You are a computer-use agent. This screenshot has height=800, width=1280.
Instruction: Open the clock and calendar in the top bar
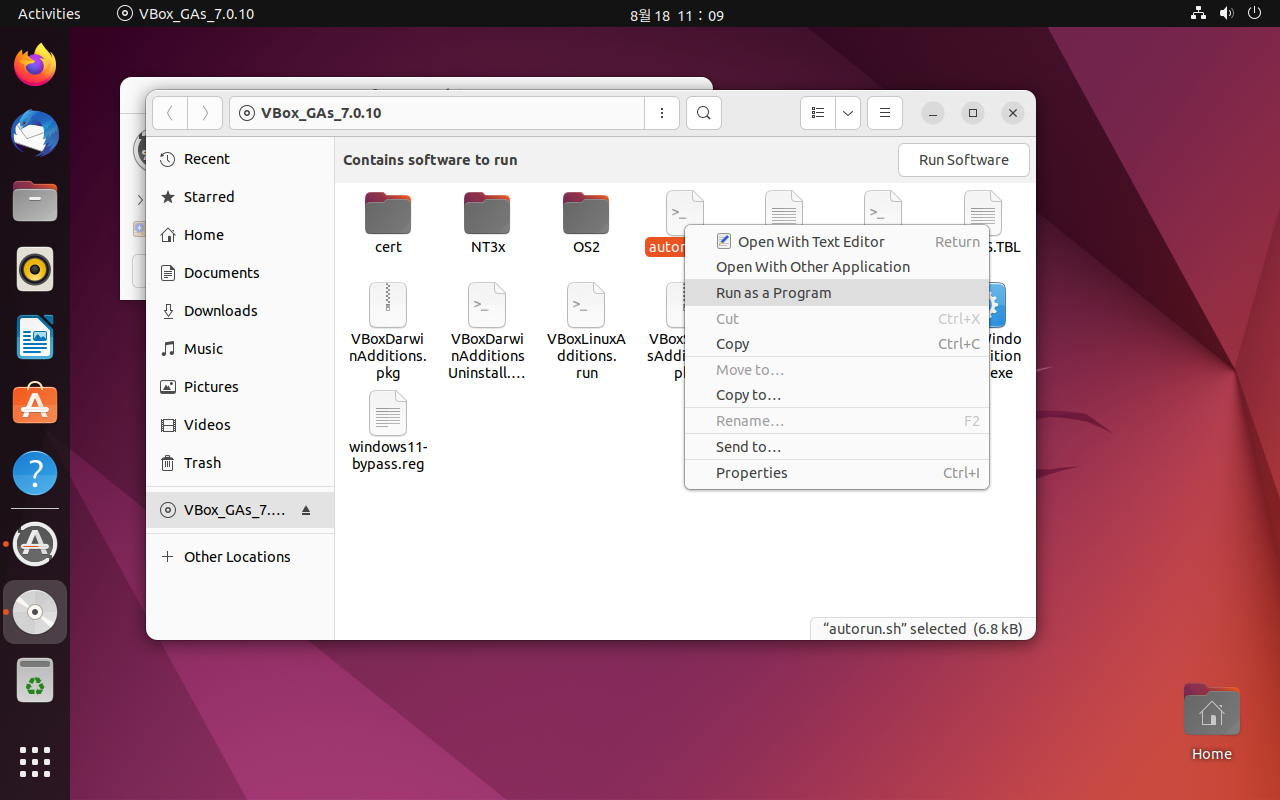[677, 15]
